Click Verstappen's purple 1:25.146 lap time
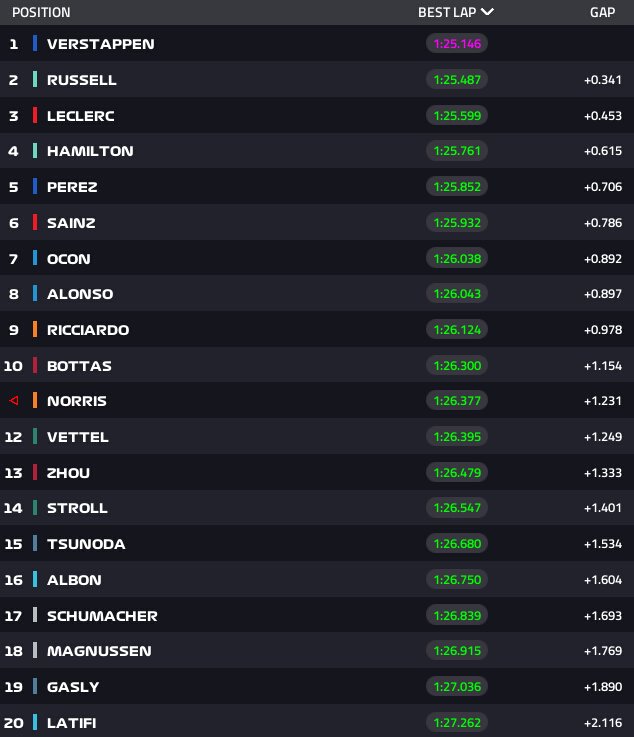This screenshot has height=737, width=634. tap(456, 44)
